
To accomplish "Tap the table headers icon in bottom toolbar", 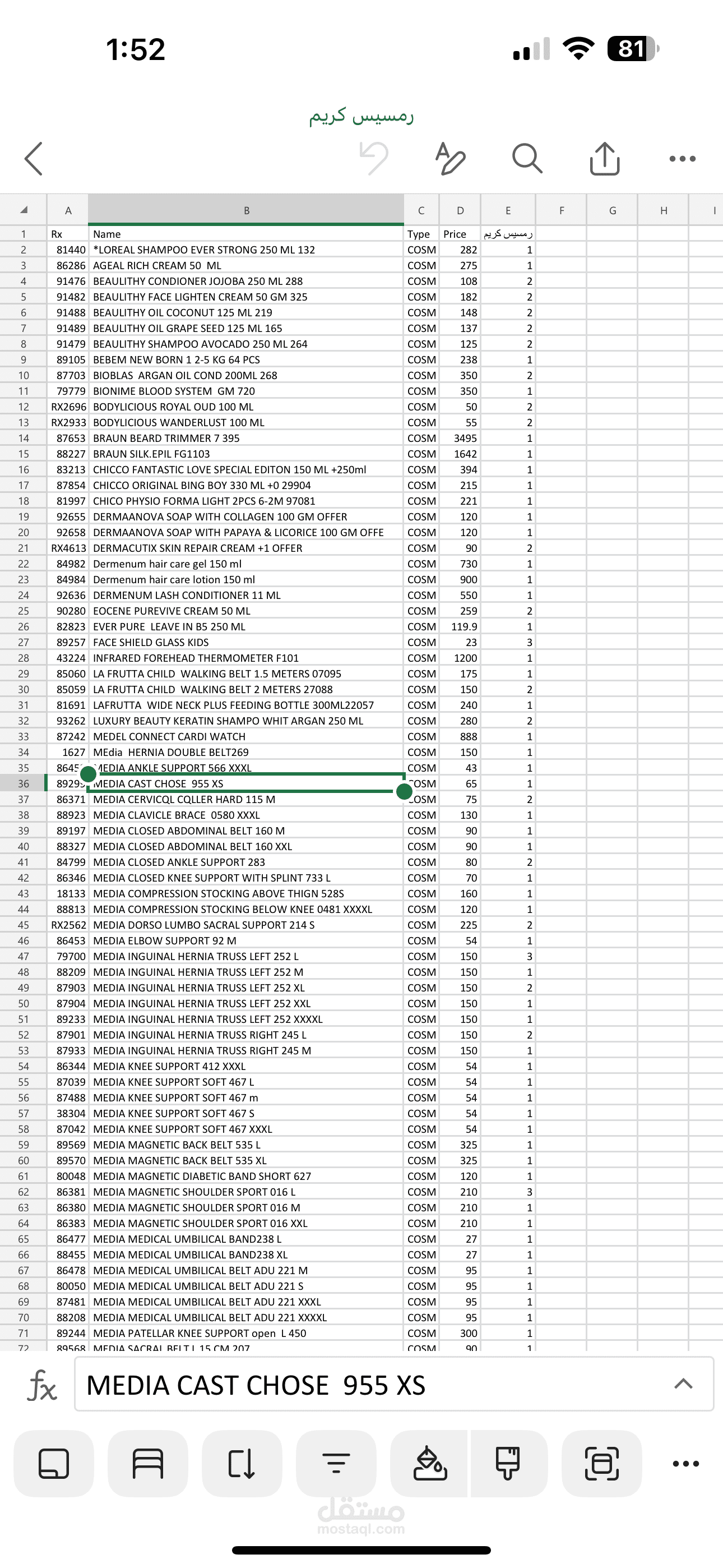I will pyautogui.click(x=148, y=1463).
